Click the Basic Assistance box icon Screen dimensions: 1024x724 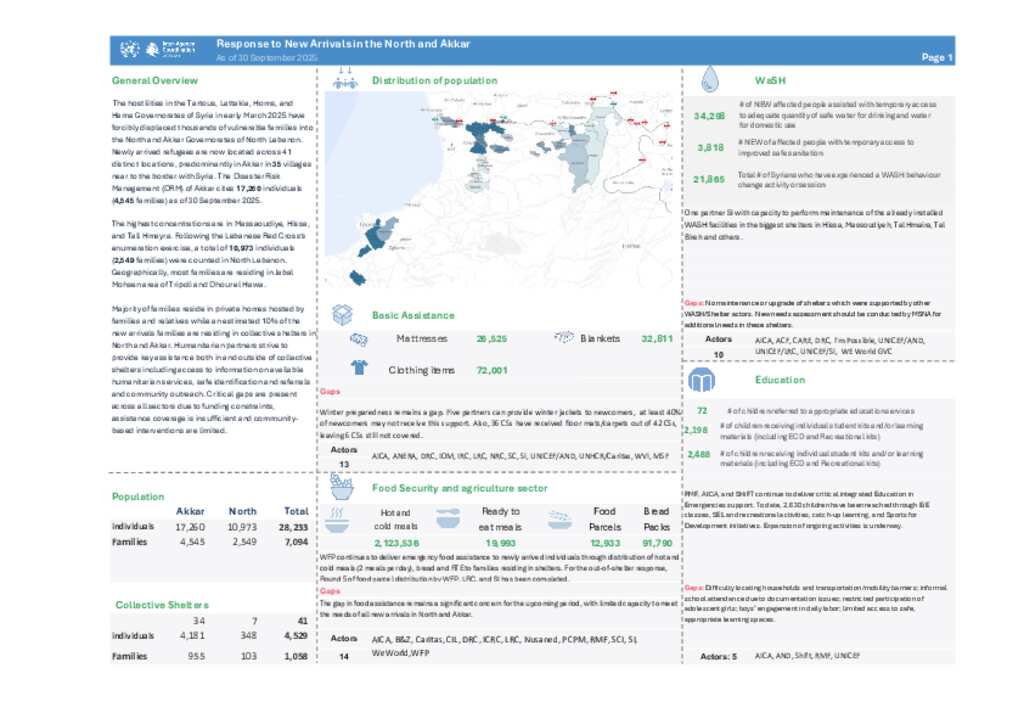click(342, 314)
